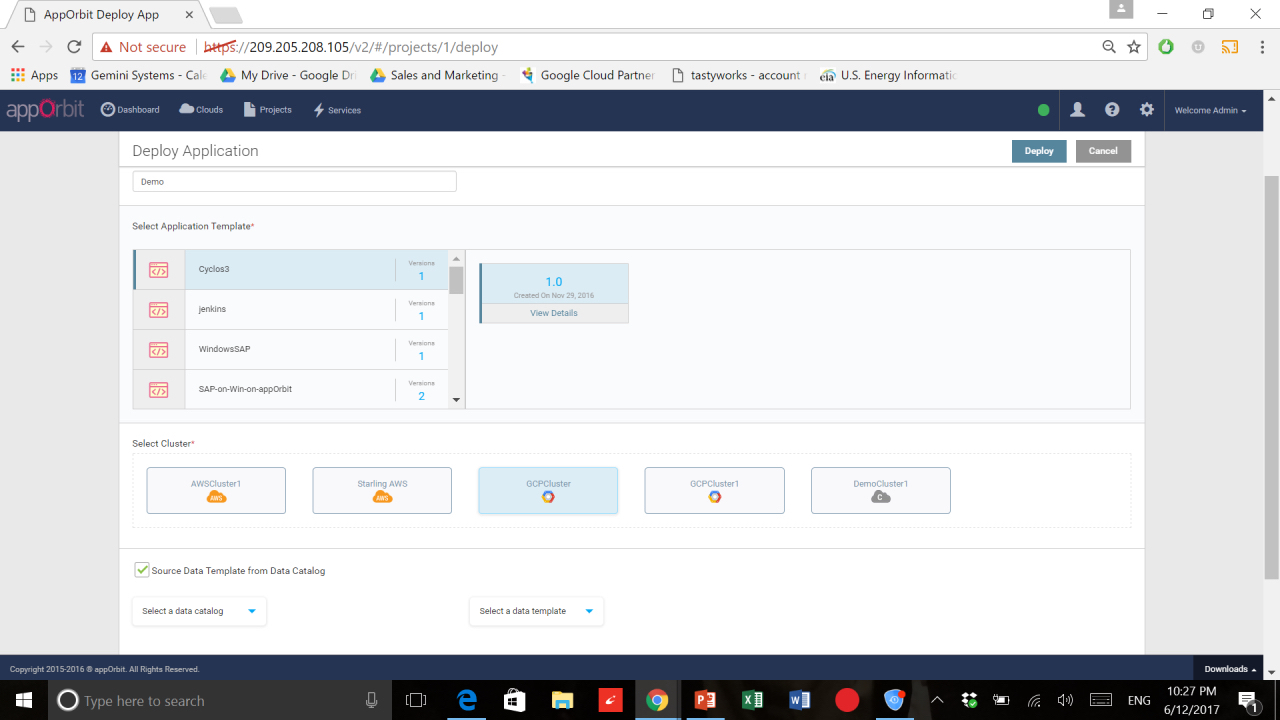Click the Cyclos3 template code icon
Viewport: 1280px width, 720px height.
159,270
